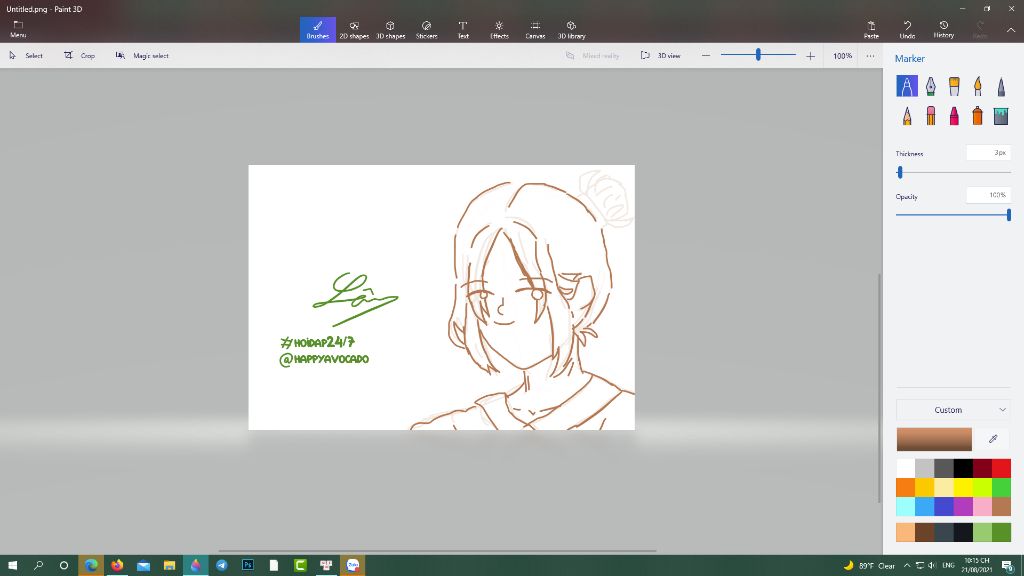Select the Crayon brush
This screenshot has height=576, width=1024.
[x=954, y=116]
